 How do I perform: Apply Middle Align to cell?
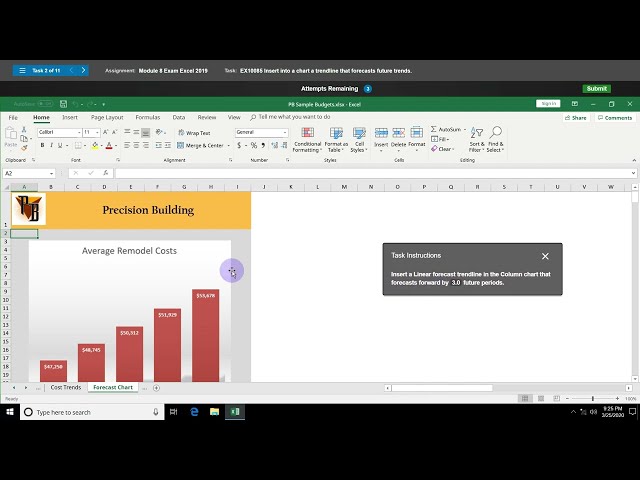[136, 132]
